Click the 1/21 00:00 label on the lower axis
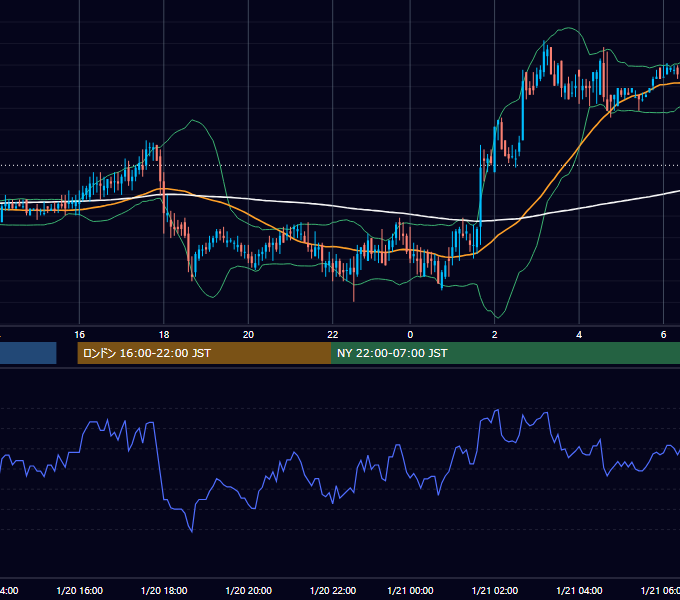Viewport: 680px width, 600px height. (x=410, y=590)
